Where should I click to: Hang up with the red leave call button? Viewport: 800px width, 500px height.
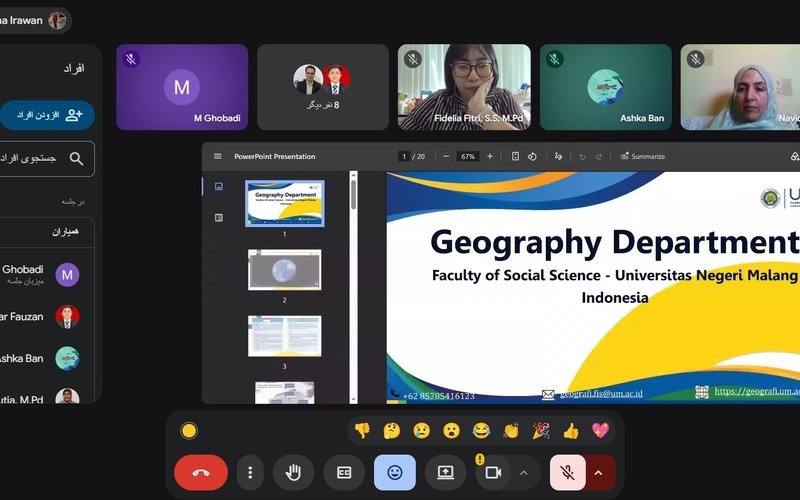point(201,472)
